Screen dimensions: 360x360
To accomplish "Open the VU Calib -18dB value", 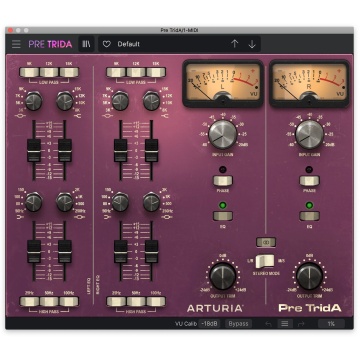I will click(x=209, y=324).
